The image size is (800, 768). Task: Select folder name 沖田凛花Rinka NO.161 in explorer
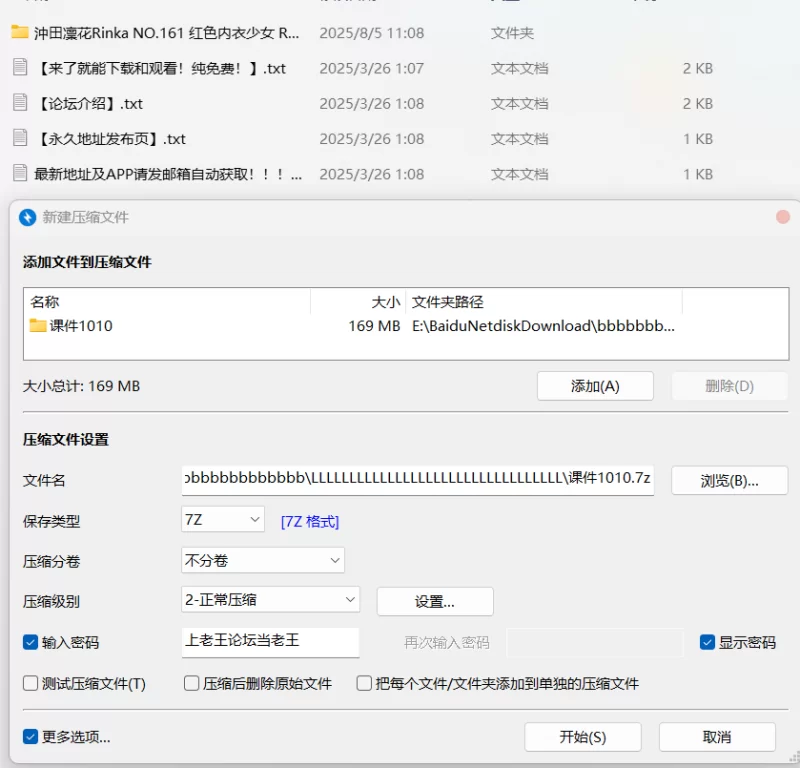coord(167,33)
